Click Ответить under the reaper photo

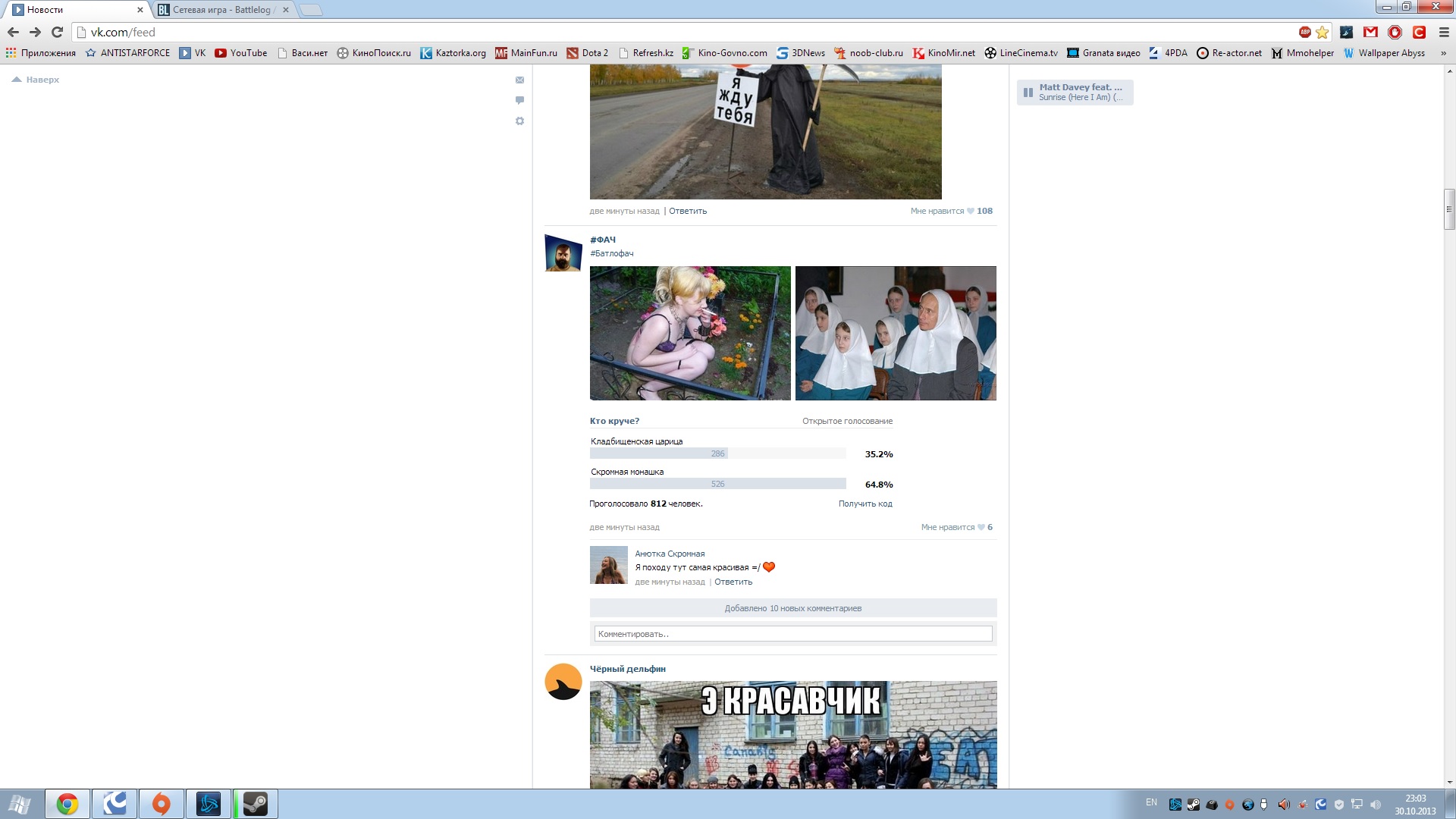point(688,211)
